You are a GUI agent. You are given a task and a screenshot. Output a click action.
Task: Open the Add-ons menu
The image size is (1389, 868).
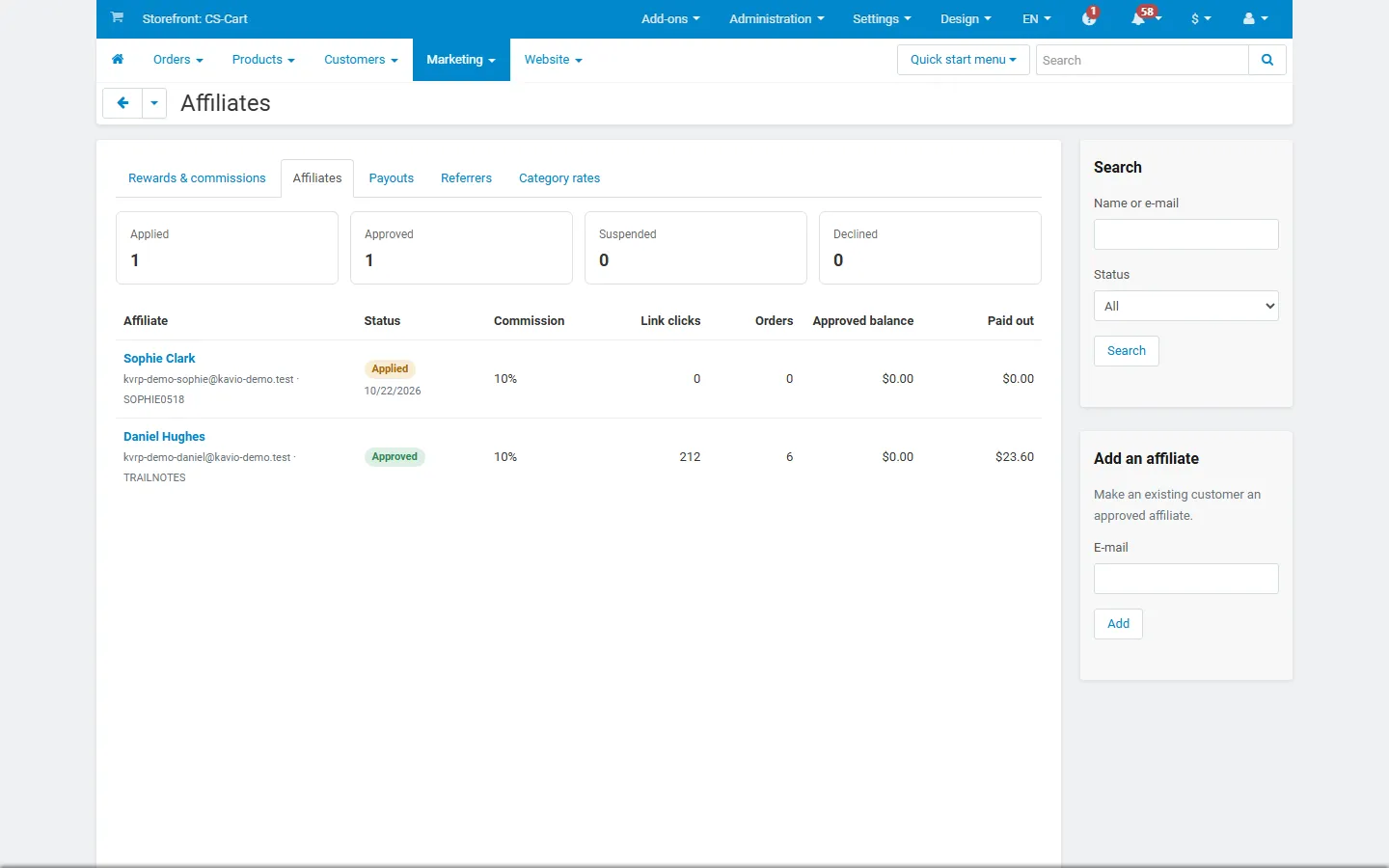pos(670,18)
